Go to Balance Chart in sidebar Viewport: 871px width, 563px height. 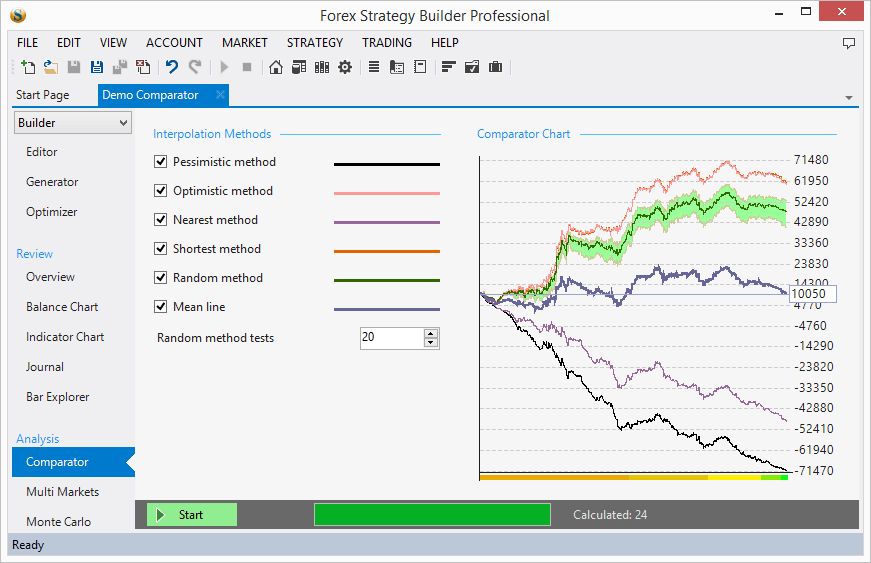point(62,306)
